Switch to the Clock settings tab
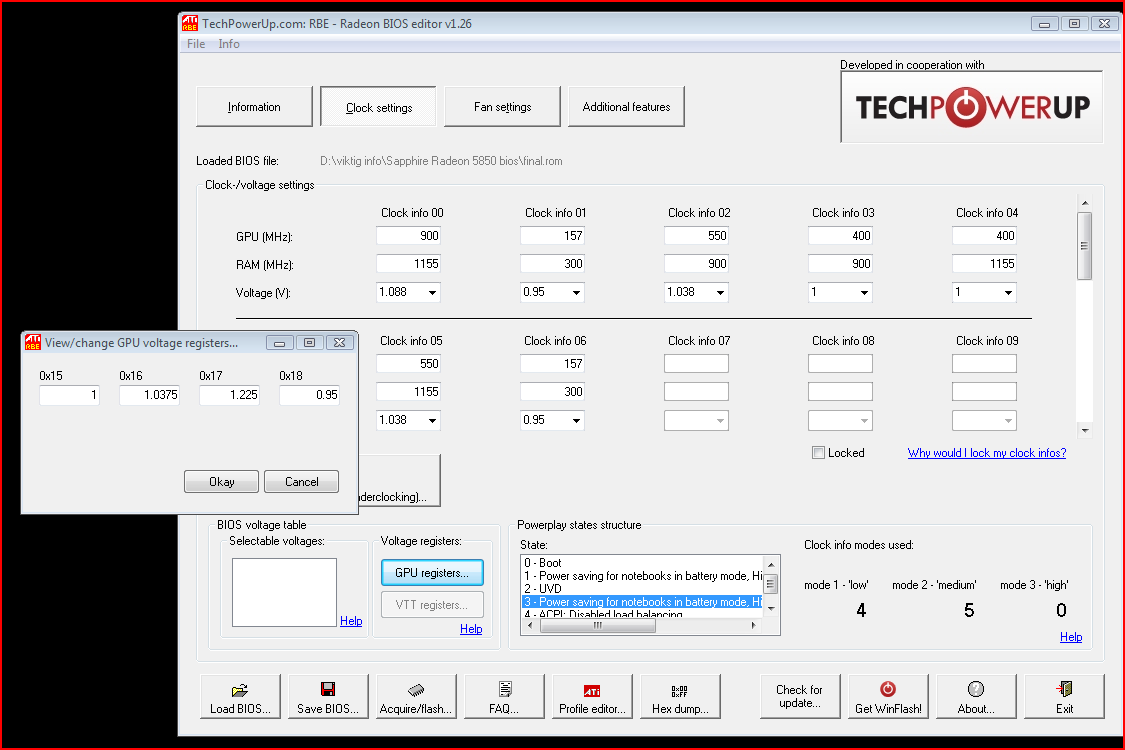Image resolution: width=1125 pixels, height=750 pixels. pos(379,107)
